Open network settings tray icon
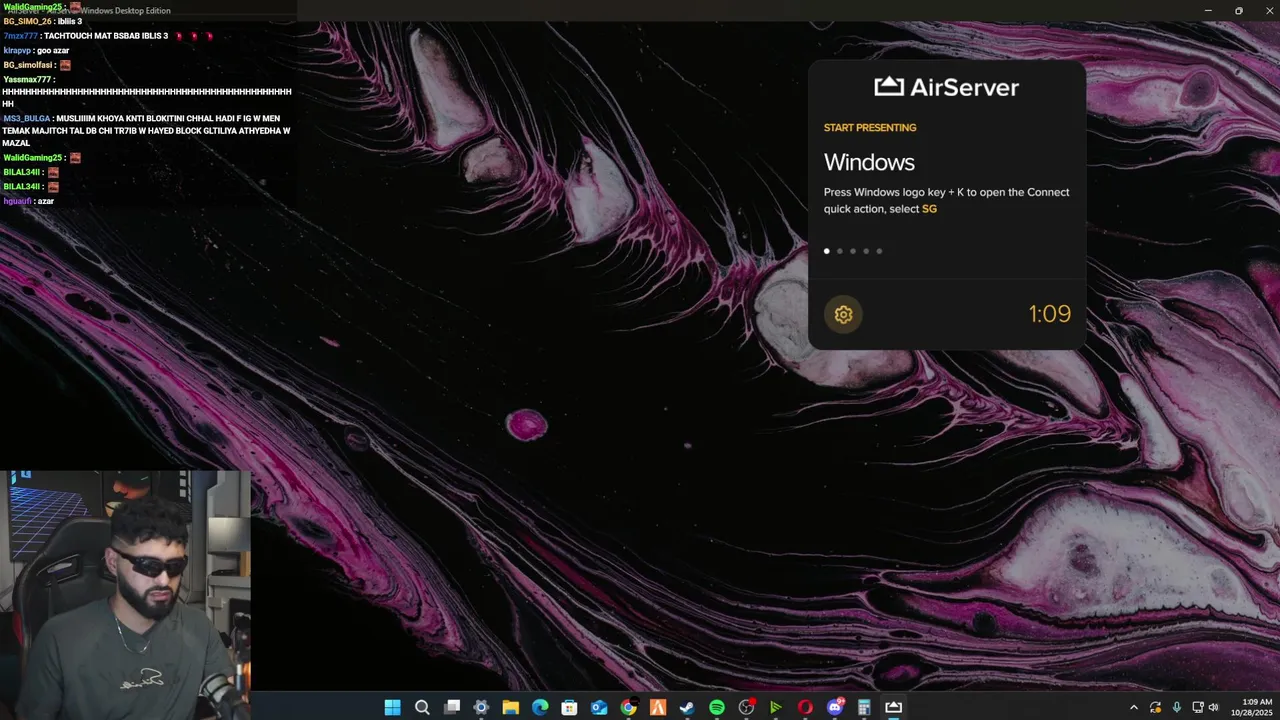 (x=1197, y=707)
